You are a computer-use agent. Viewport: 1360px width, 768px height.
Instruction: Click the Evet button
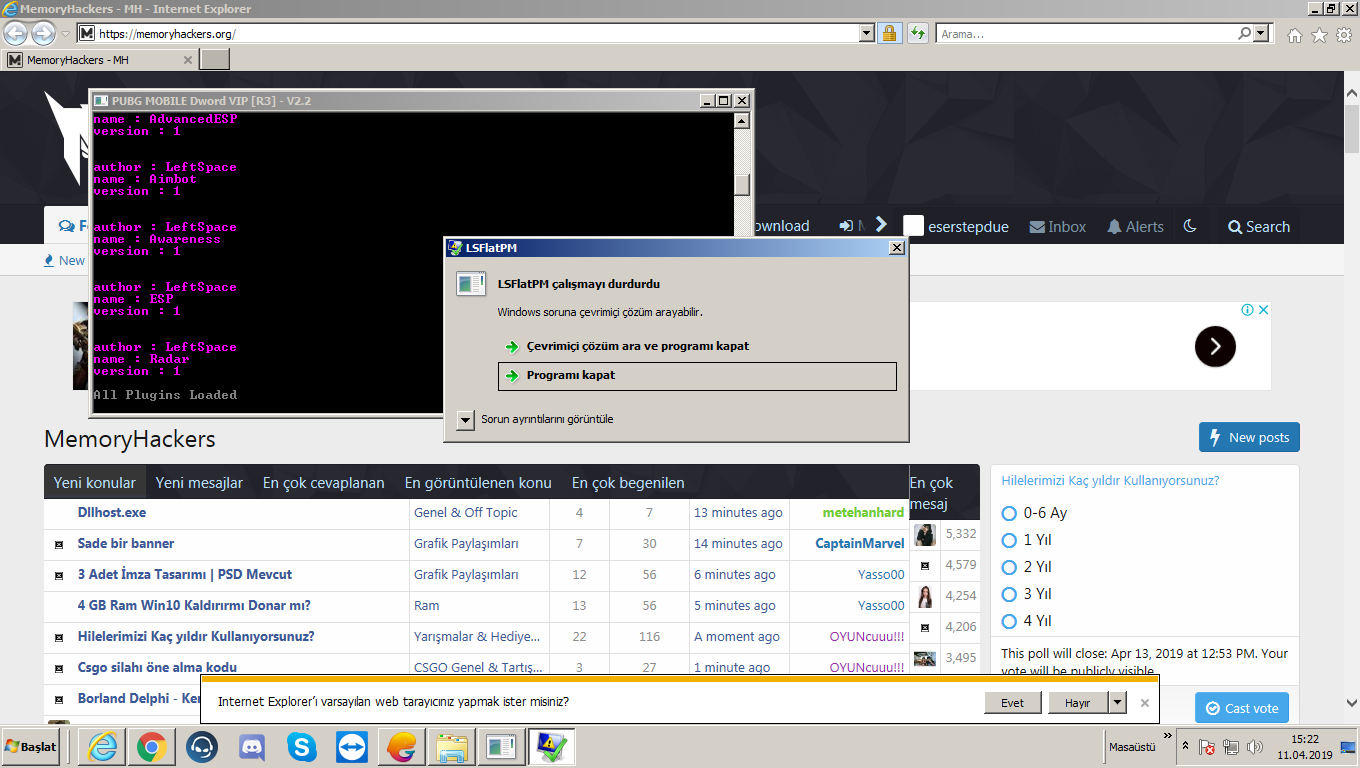coord(1012,703)
